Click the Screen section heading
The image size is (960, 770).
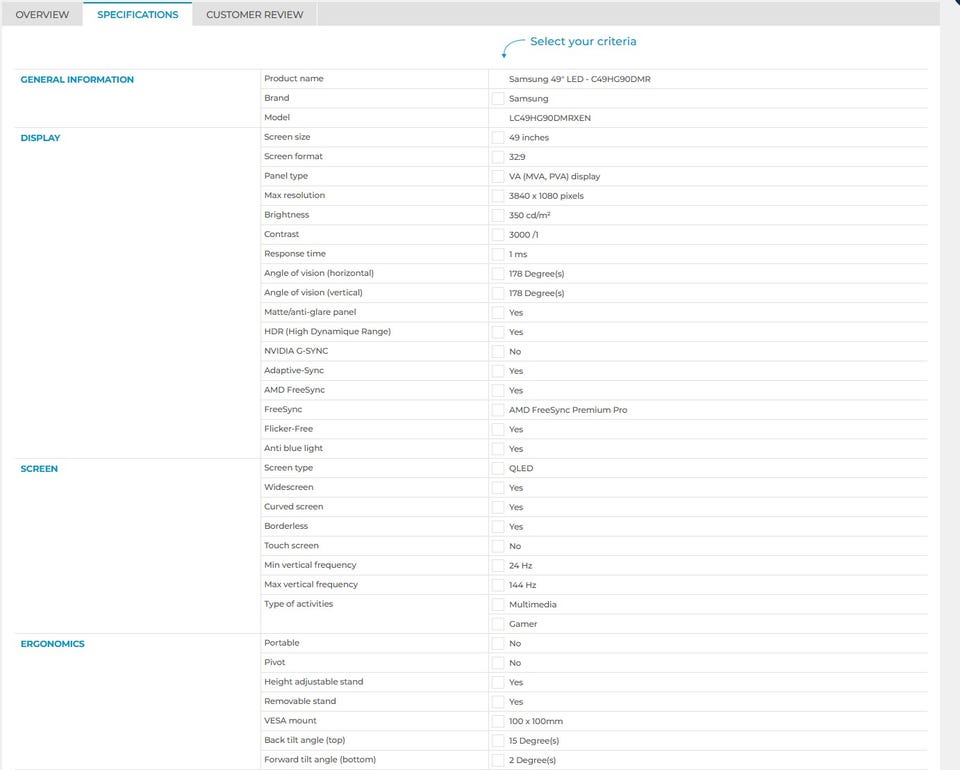click(x=39, y=469)
